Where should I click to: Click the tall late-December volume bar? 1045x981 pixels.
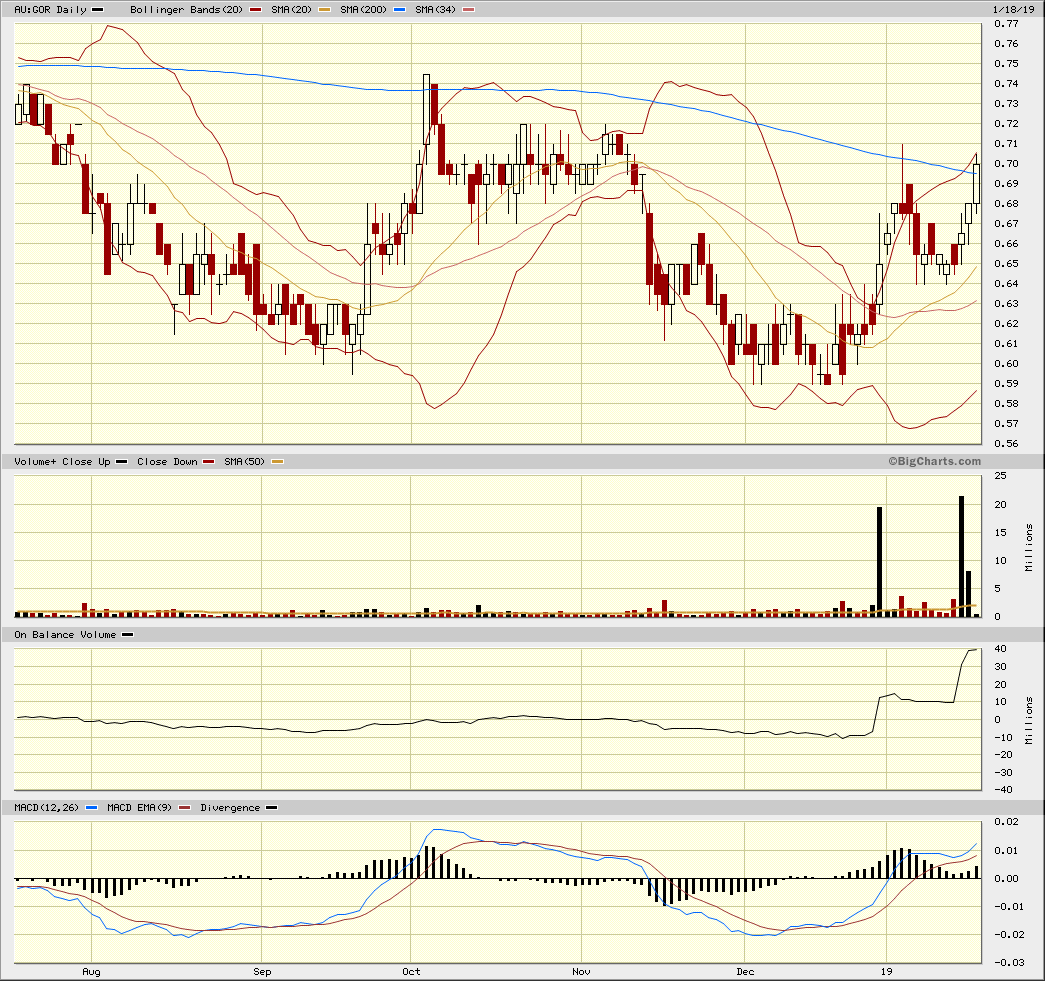point(880,562)
